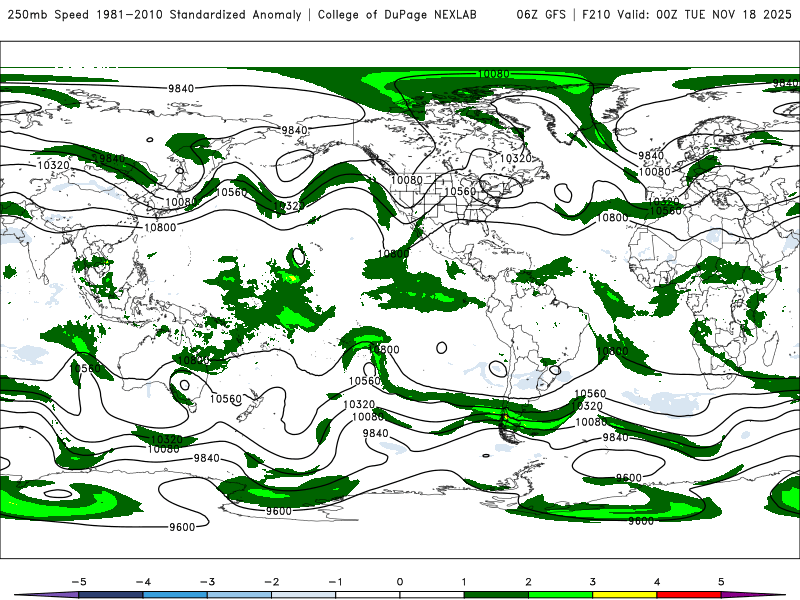Image resolution: width=800 pixels, height=600 pixels.
Task: Click the 10320 contour label over eastern Canada
Action: coord(515,158)
